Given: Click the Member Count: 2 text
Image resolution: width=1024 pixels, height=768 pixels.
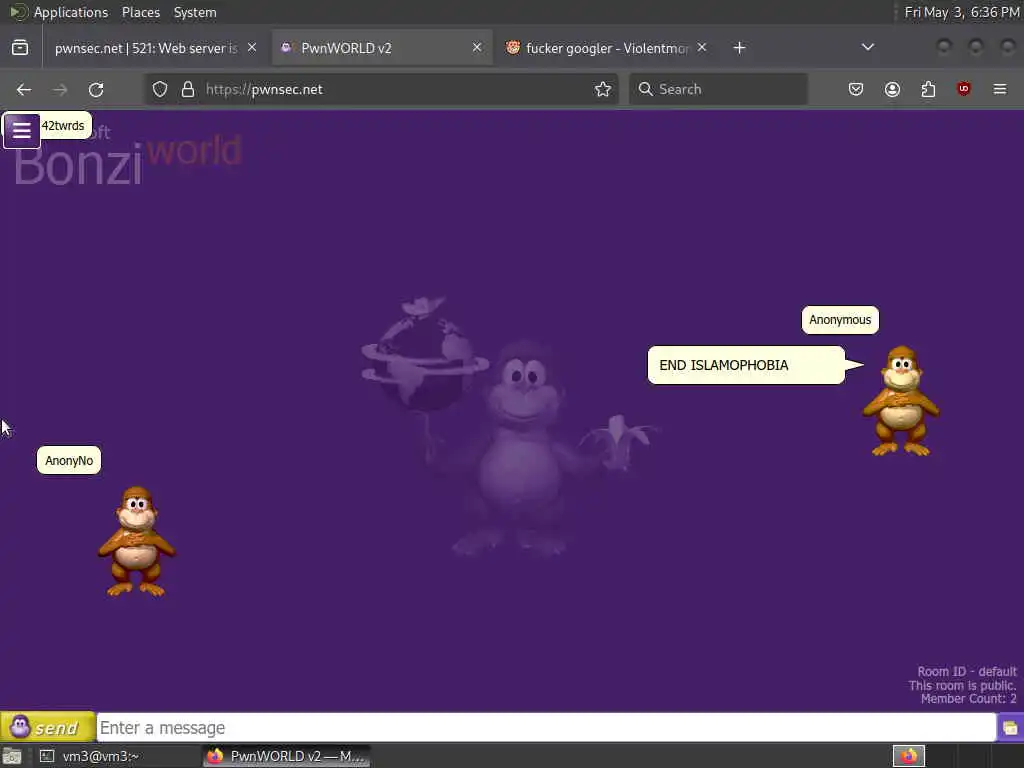Looking at the screenshot, I should [x=968, y=699].
